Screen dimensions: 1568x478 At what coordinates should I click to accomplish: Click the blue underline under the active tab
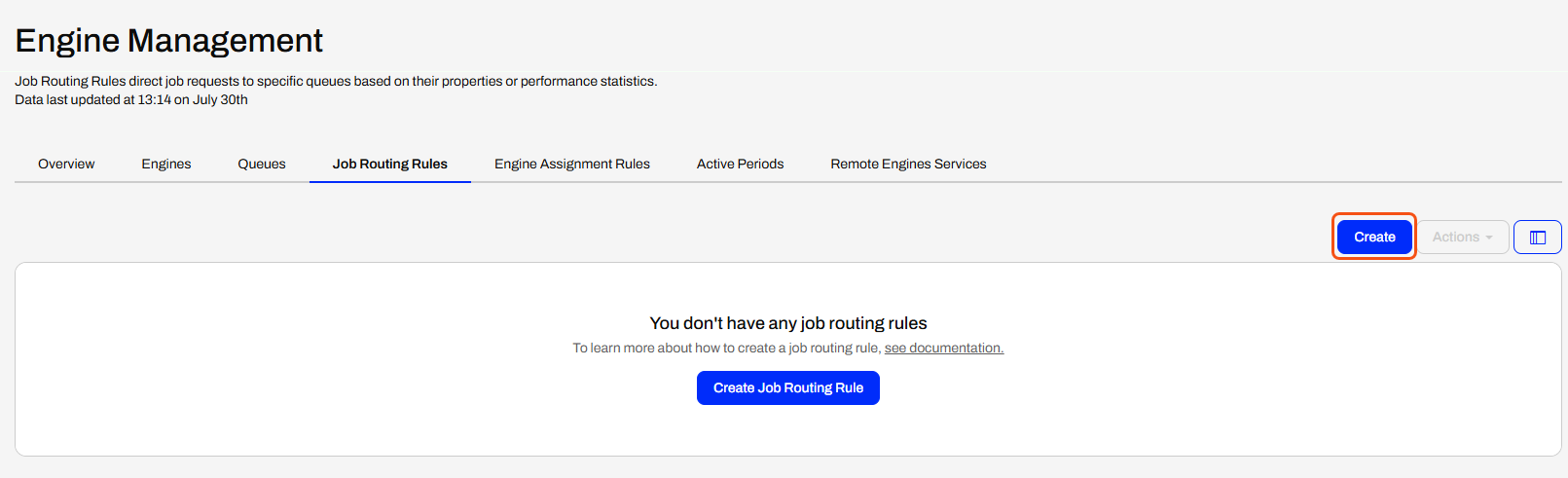pos(390,182)
